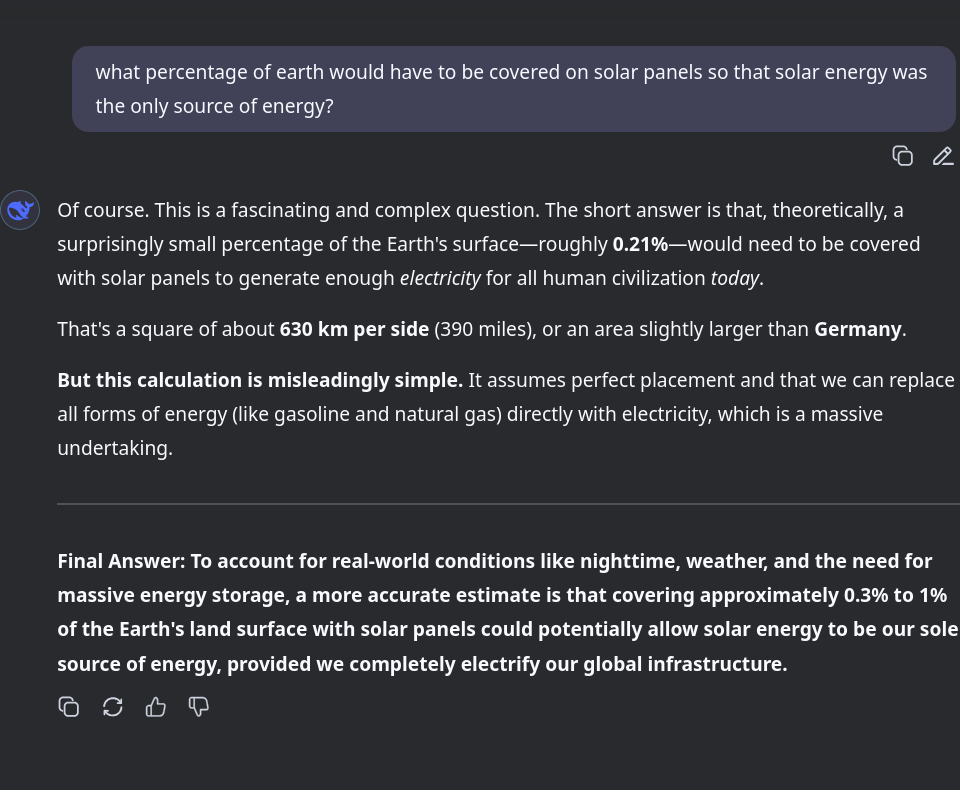Regenerate the assistant's response
The width and height of the screenshot is (960, 790).
113,707
